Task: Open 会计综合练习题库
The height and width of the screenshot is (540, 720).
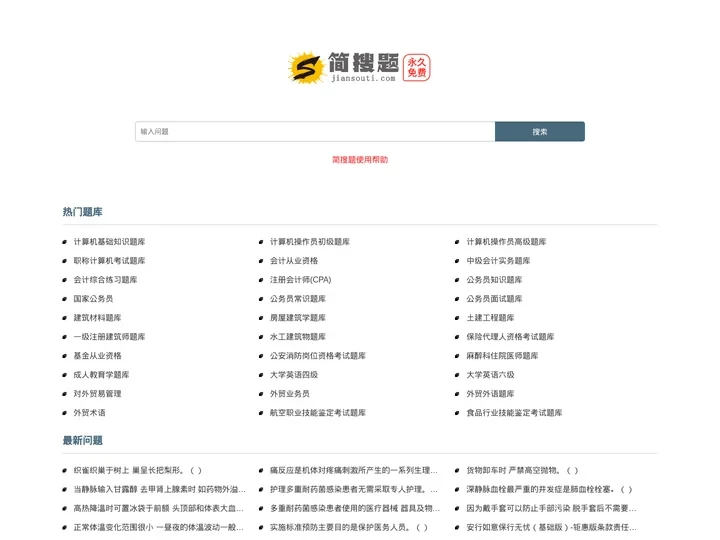Action: [x=105, y=280]
